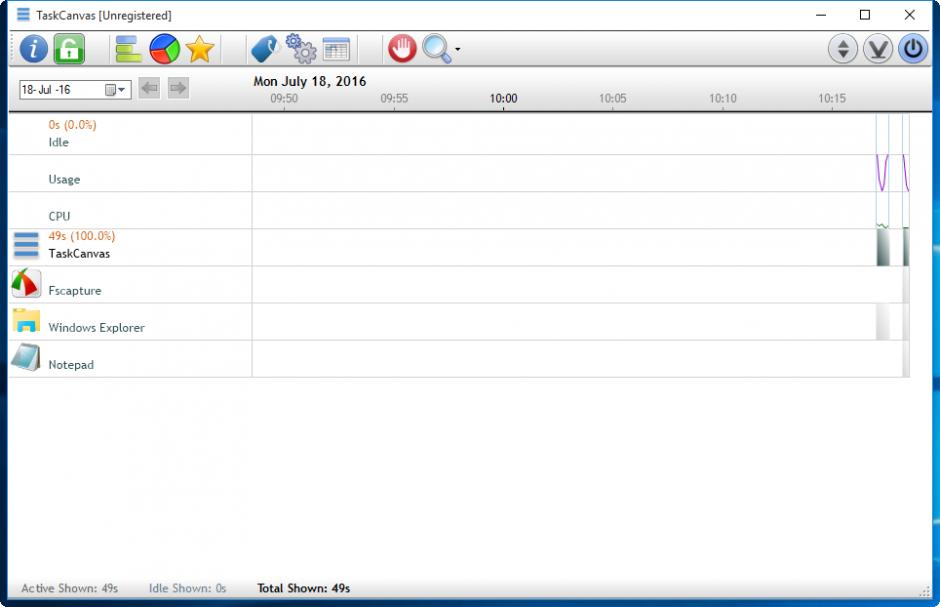Click the Fscapture row icon
940x607 pixels.
[26, 283]
